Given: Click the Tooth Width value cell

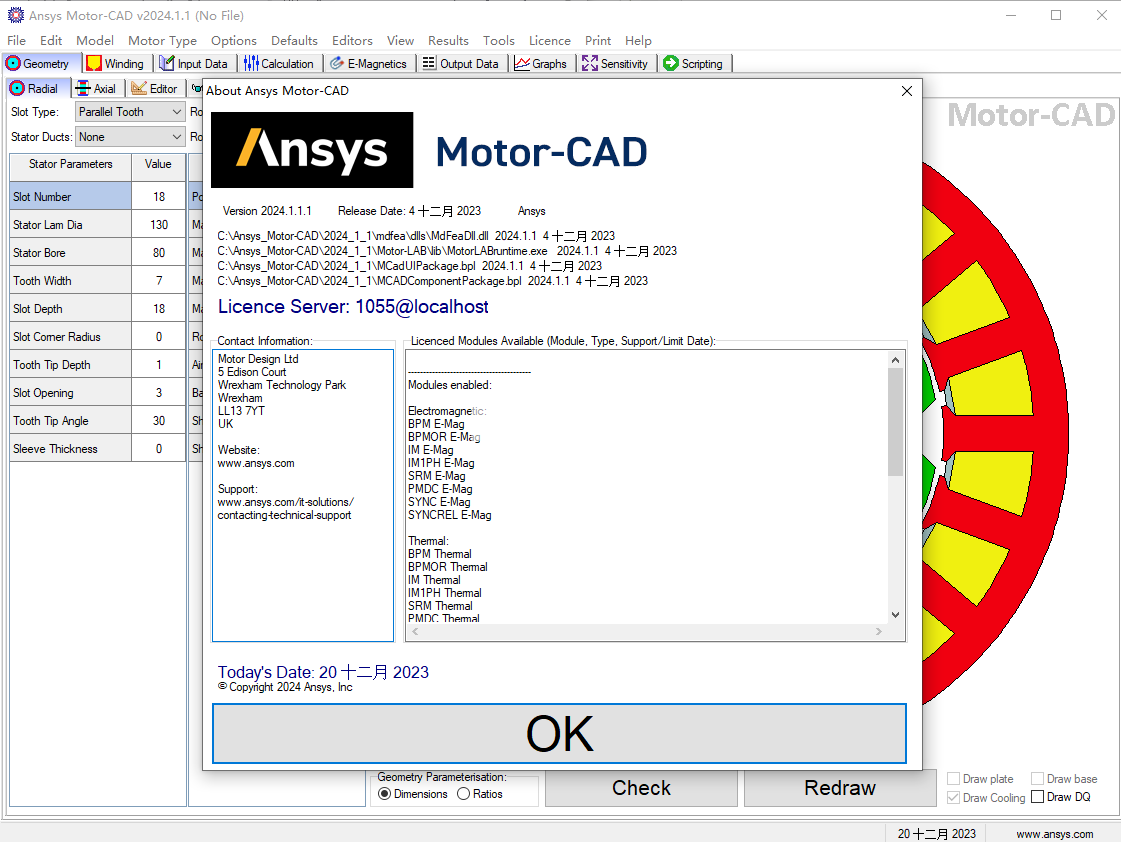Looking at the screenshot, I should pos(159,280).
